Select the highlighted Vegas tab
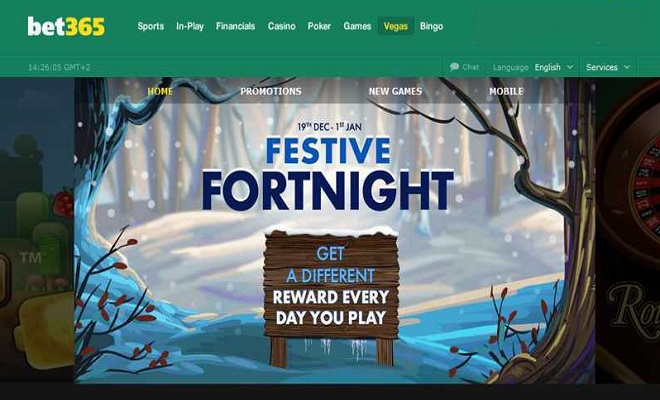660x400 pixels. (x=396, y=26)
